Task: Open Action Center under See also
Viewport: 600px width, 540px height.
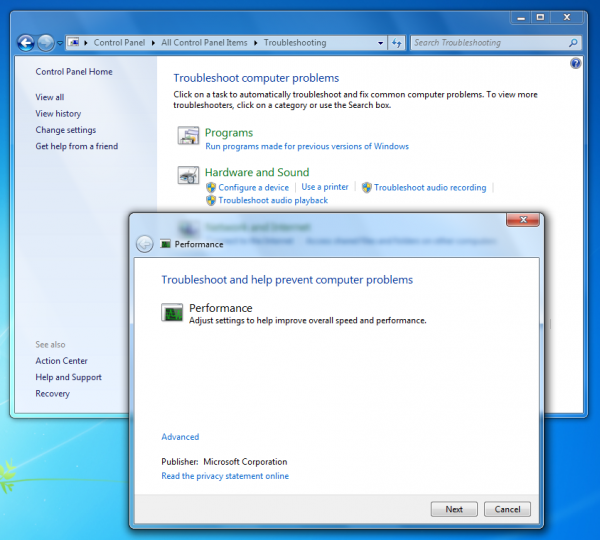Action: [x=61, y=361]
